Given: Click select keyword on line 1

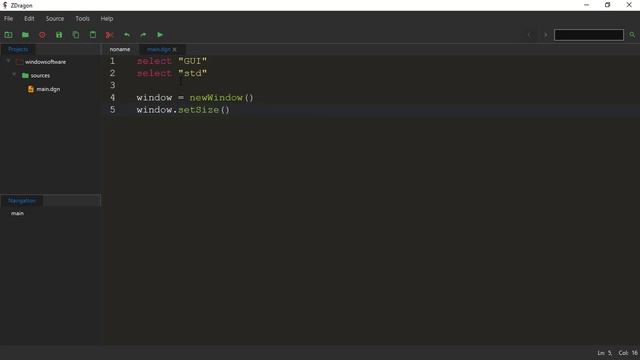Looking at the screenshot, I should pos(154,61).
